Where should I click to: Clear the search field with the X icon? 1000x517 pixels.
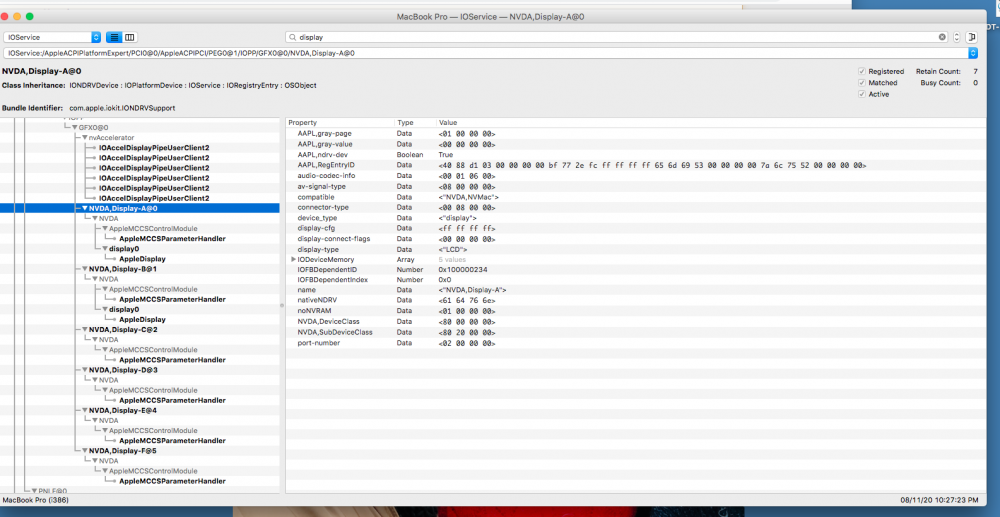point(942,36)
